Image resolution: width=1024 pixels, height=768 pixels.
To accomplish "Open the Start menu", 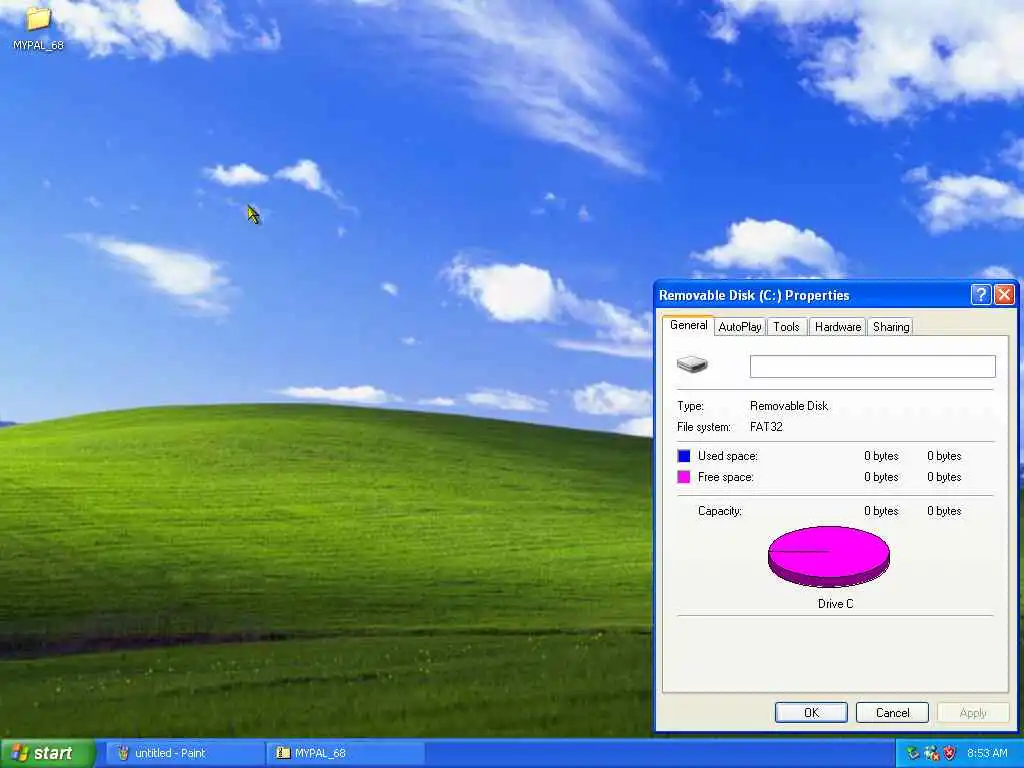I will tap(47, 753).
